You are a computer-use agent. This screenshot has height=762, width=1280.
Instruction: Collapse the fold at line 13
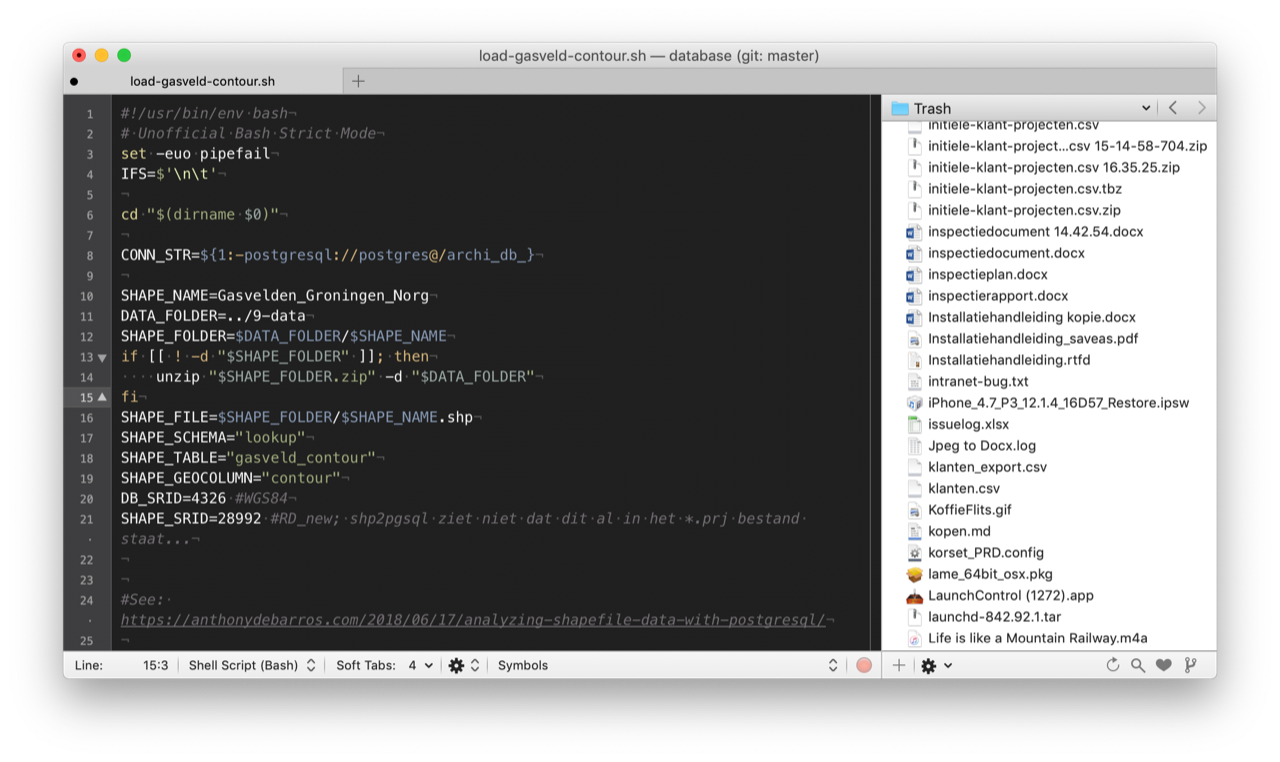click(102, 357)
